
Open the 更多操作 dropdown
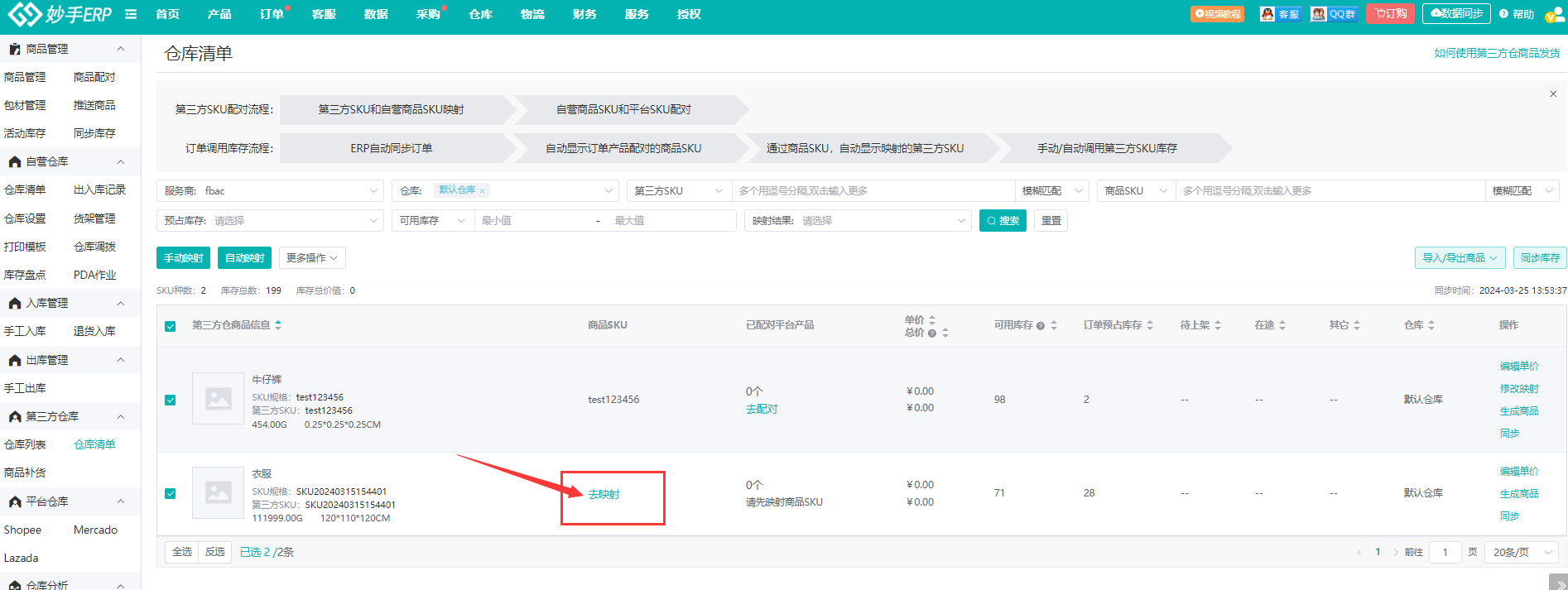click(x=312, y=258)
